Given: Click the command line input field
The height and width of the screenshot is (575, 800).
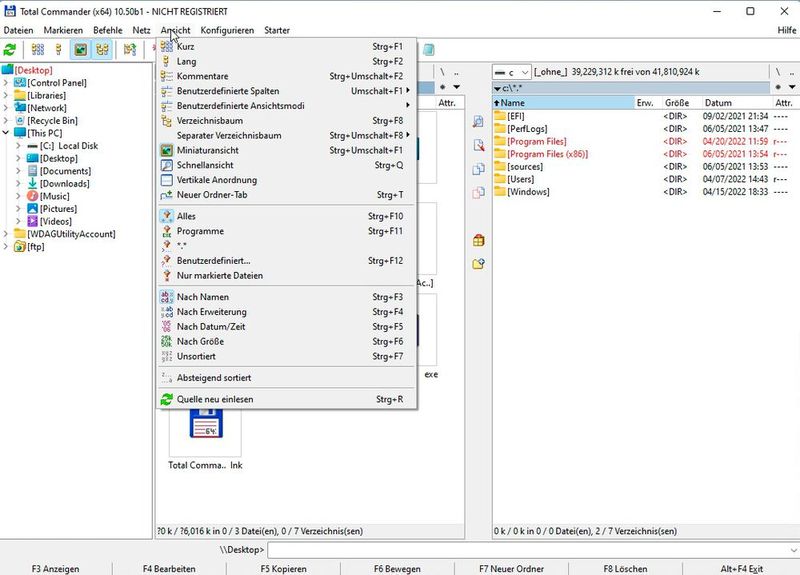Looking at the screenshot, I should [x=533, y=550].
